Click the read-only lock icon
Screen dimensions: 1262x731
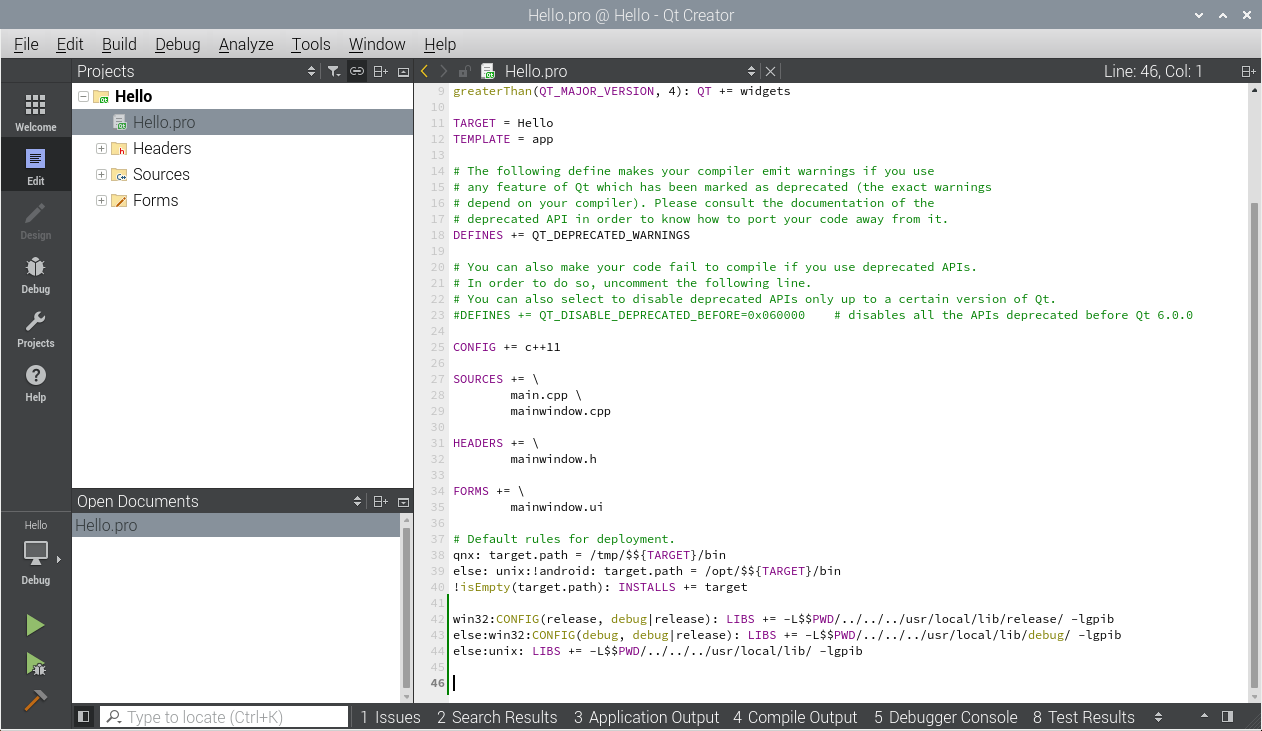pos(465,71)
